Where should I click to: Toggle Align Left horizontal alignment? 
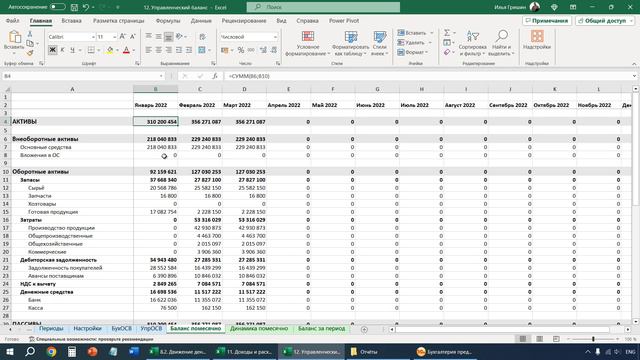tap(149, 50)
